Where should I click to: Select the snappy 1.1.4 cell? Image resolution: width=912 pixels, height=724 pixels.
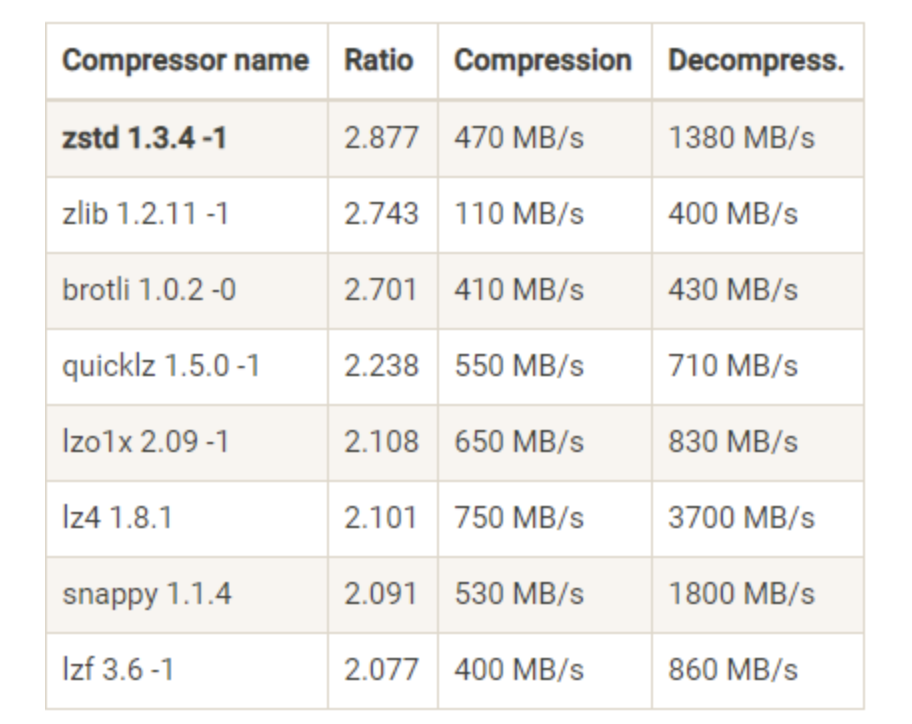point(186,595)
